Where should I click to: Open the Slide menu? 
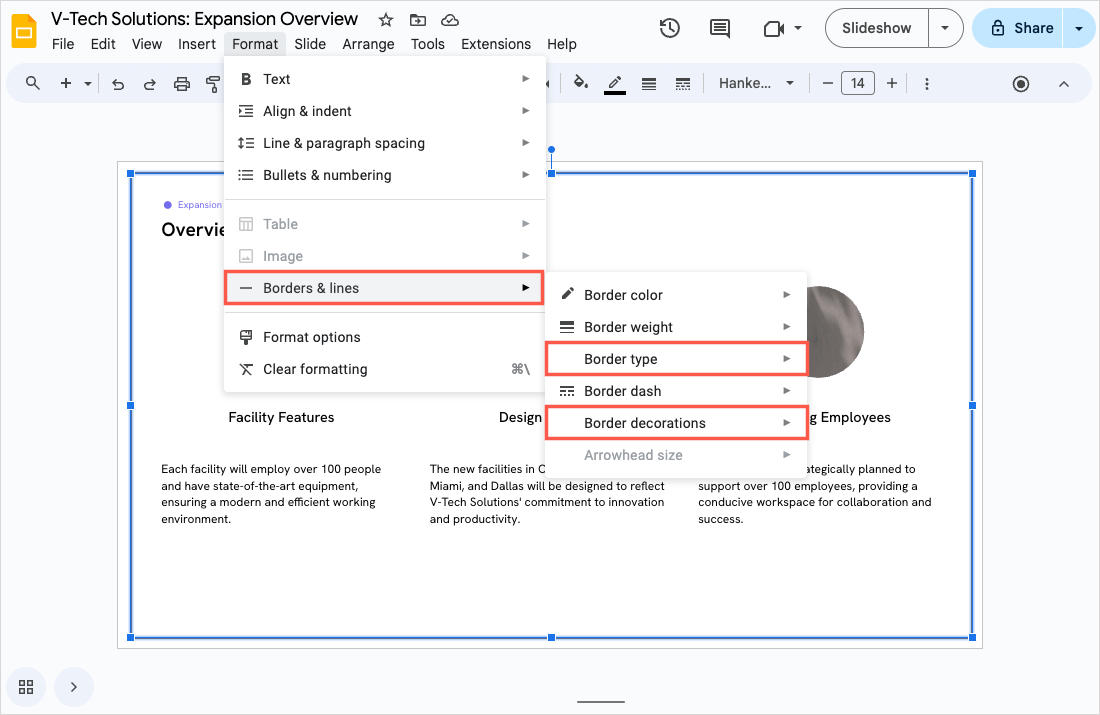click(310, 44)
